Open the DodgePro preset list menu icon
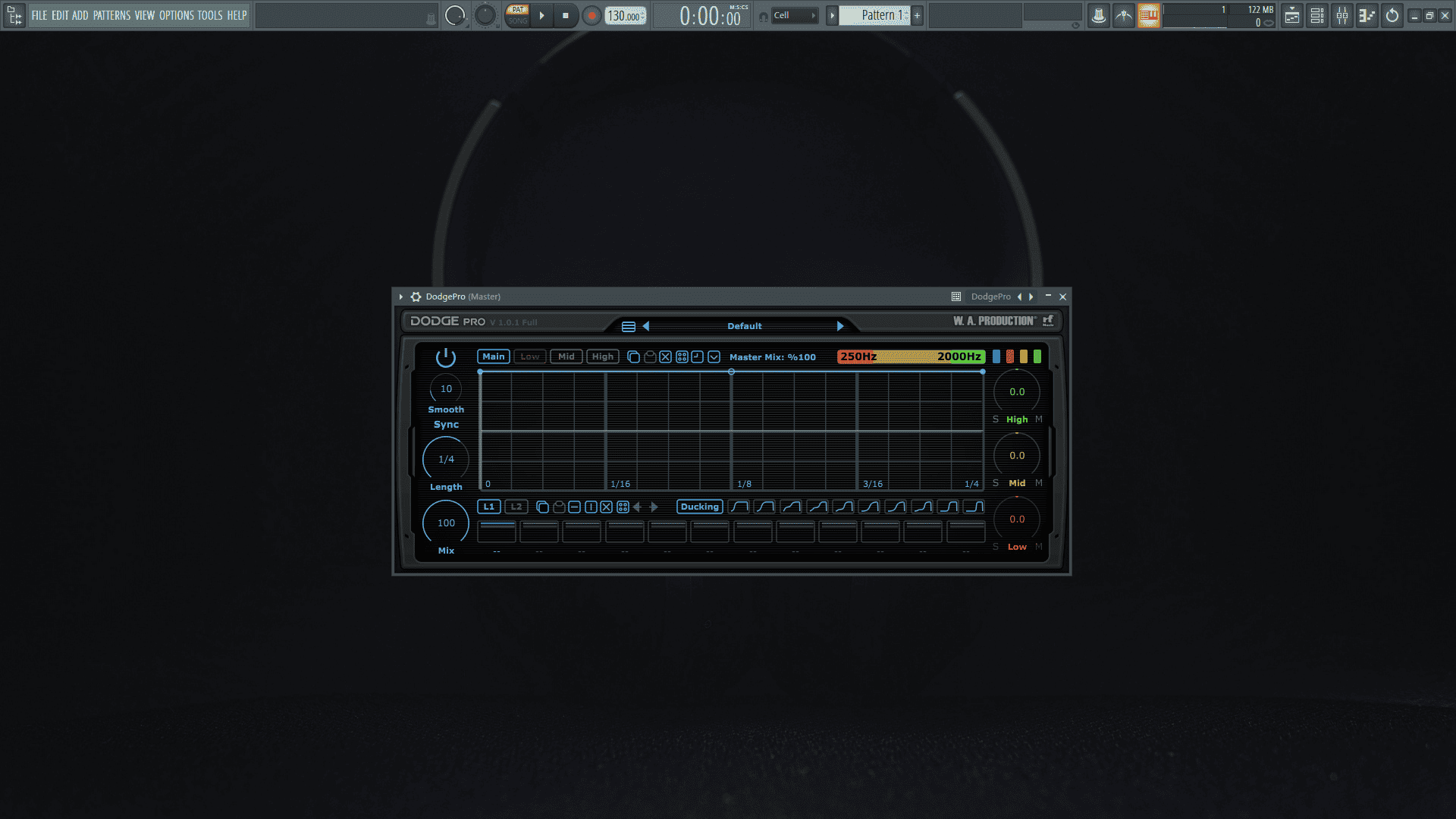Image resolution: width=1456 pixels, height=819 pixels. [629, 326]
